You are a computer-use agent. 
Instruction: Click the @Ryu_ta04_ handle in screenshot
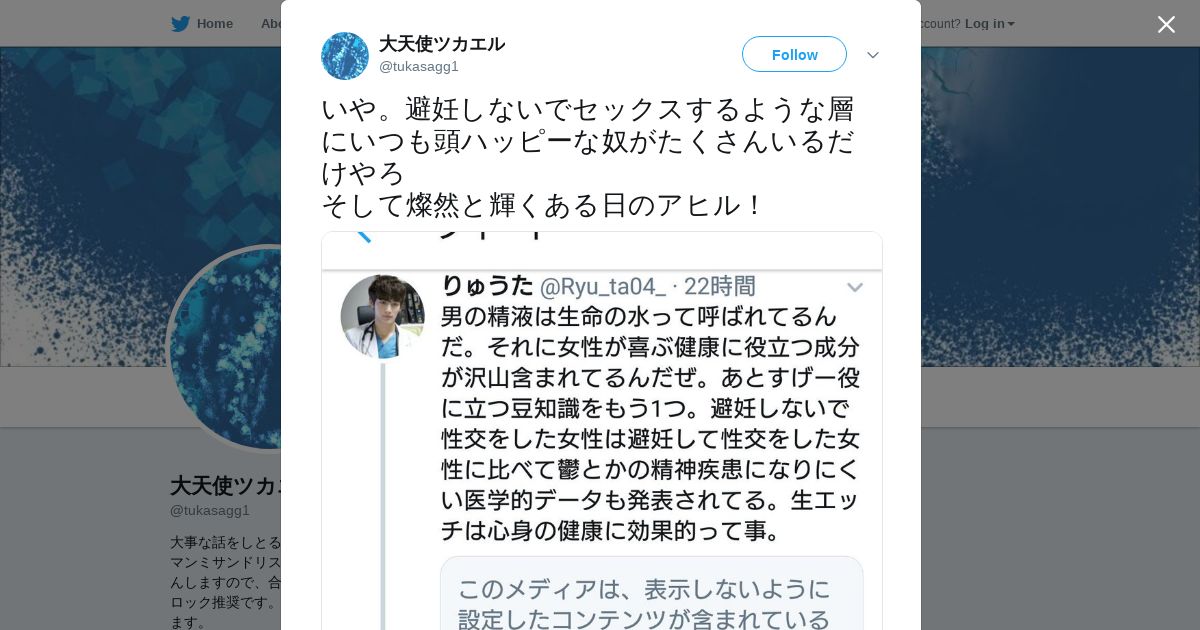[603, 287]
